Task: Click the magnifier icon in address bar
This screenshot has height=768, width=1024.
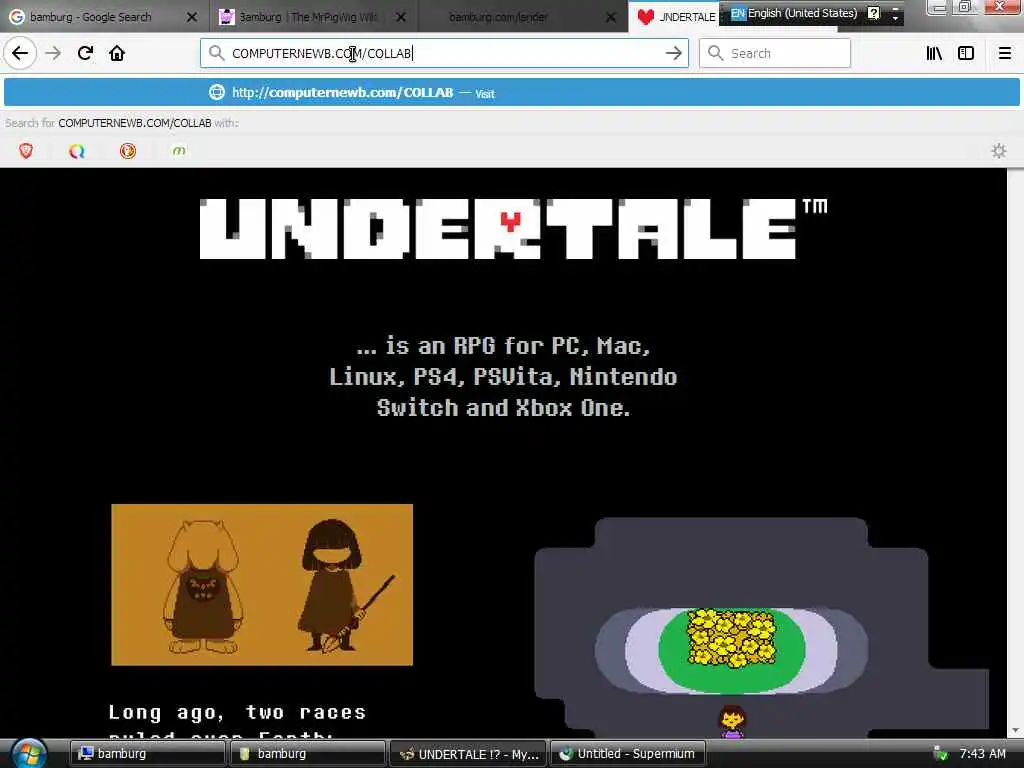Action: 216,53
